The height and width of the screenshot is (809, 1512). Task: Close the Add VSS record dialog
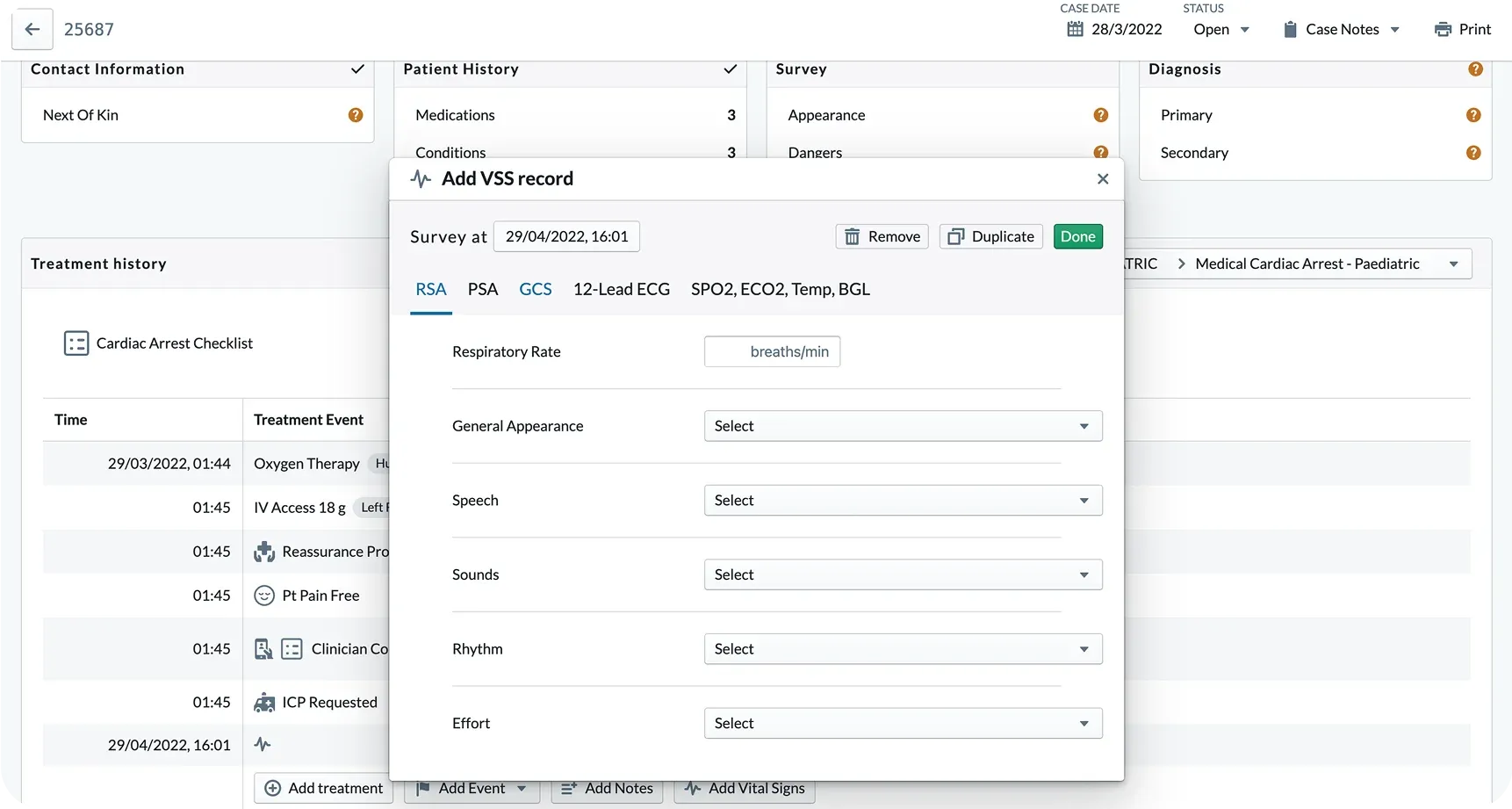(x=1103, y=179)
